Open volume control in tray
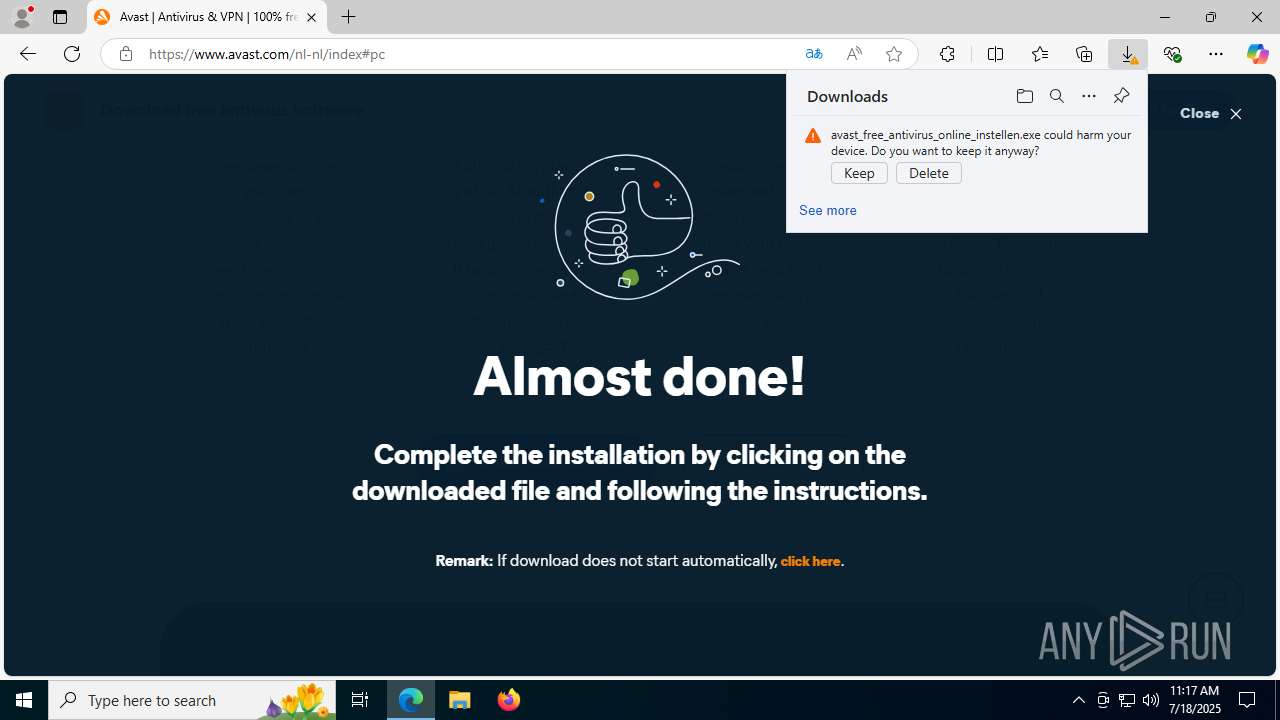This screenshot has height=720, width=1280. click(x=1150, y=700)
